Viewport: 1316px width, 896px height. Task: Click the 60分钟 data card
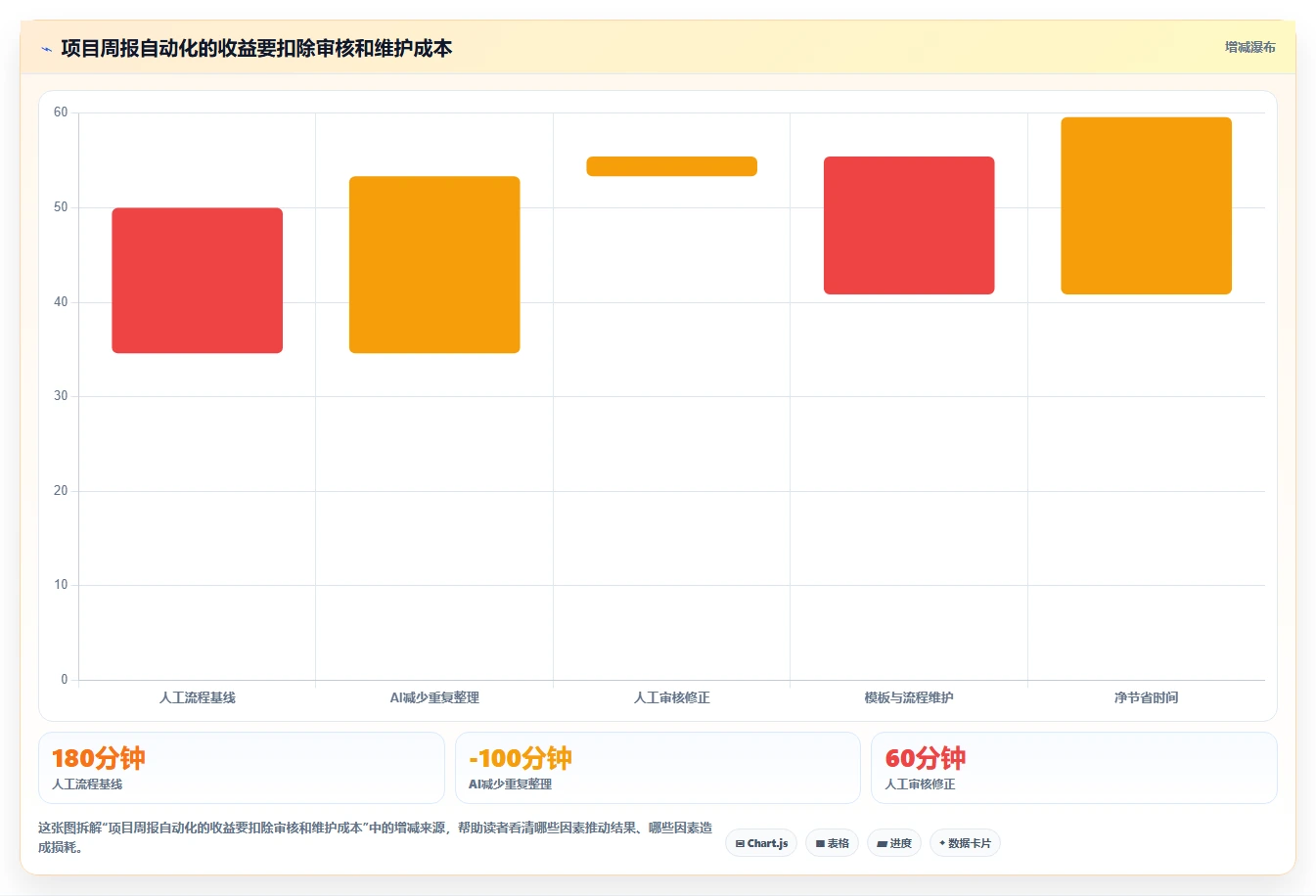pyautogui.click(x=1074, y=768)
